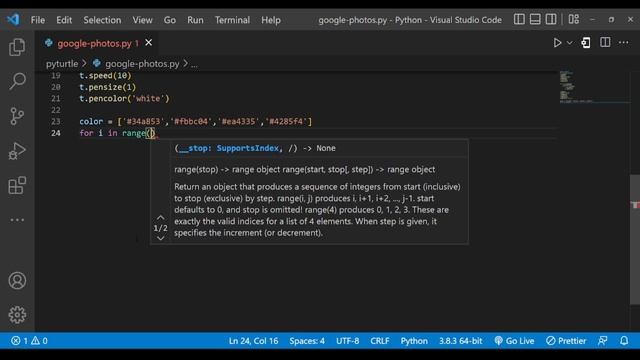Viewport: 640px width, 360px height.
Task: Open the Manage gear icon
Action: coord(17,315)
